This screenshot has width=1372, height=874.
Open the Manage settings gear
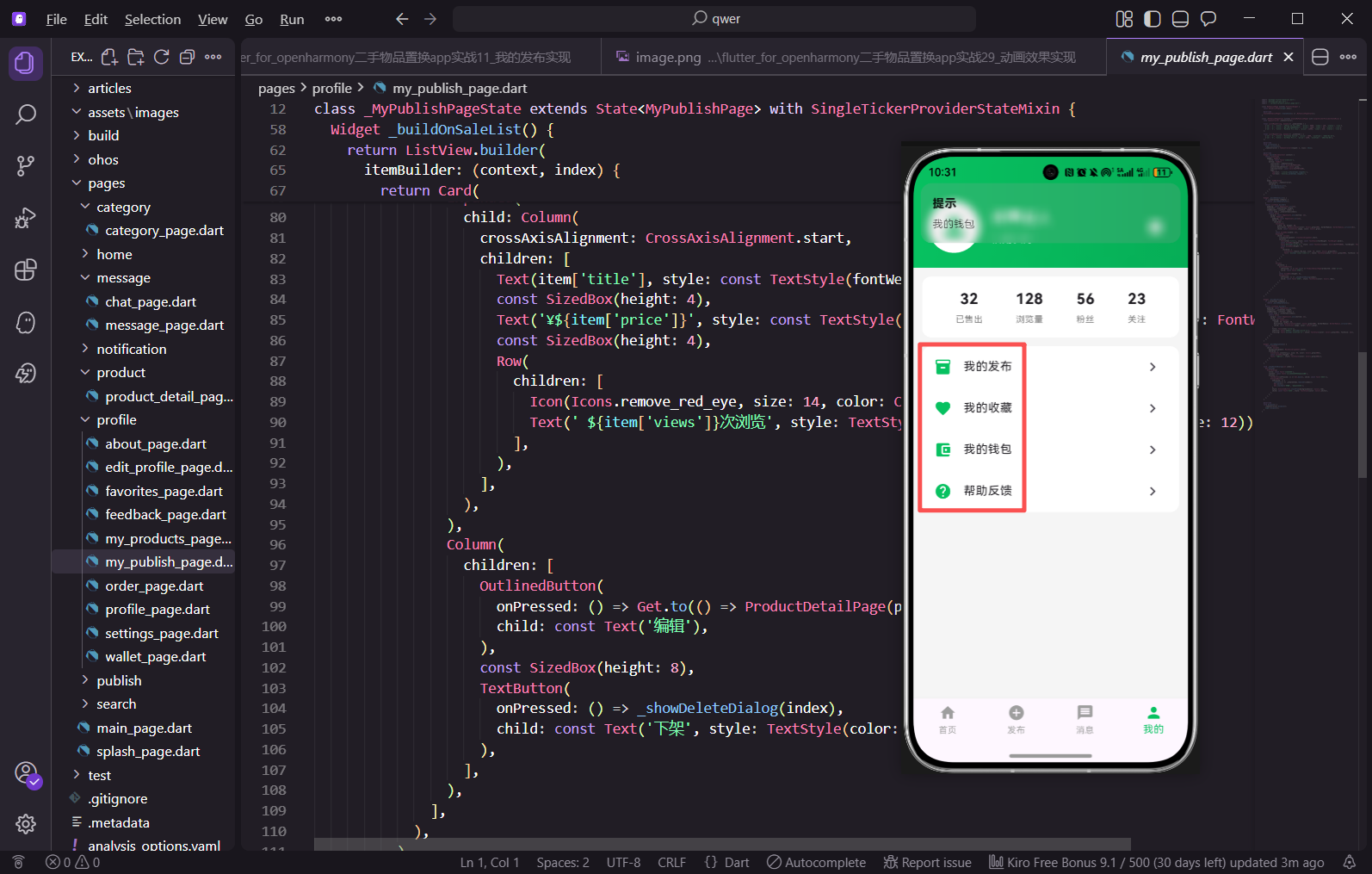pyautogui.click(x=26, y=824)
